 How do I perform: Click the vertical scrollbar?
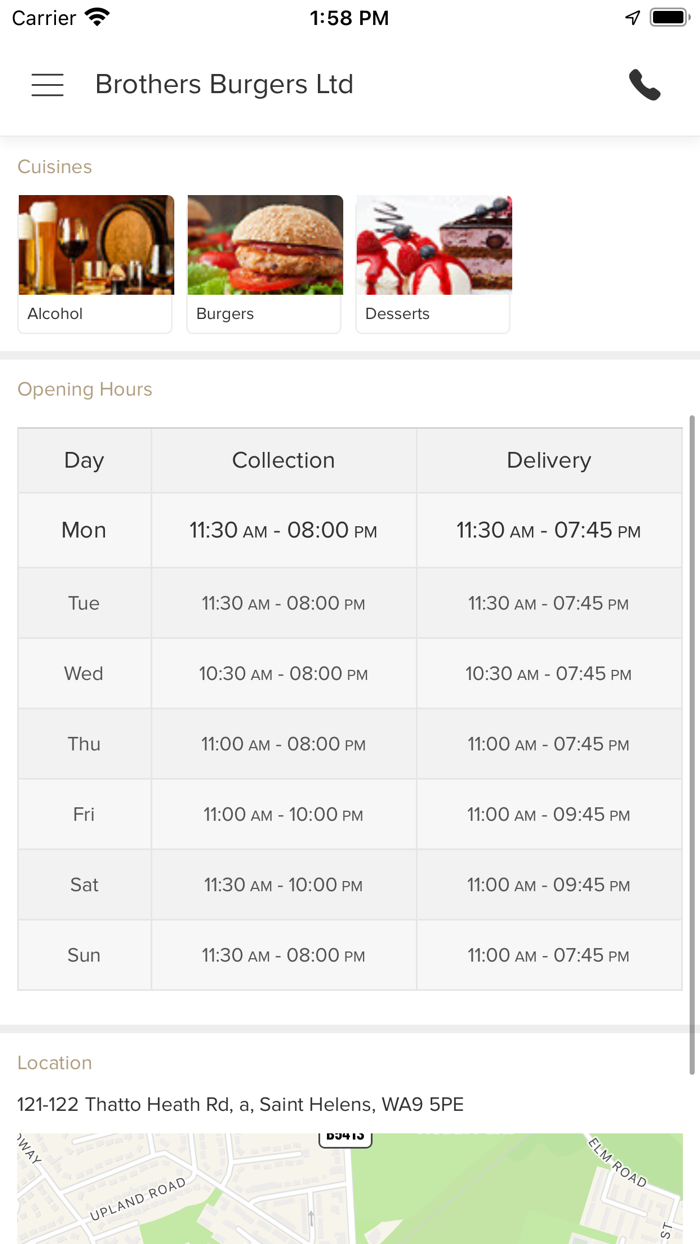tap(692, 740)
